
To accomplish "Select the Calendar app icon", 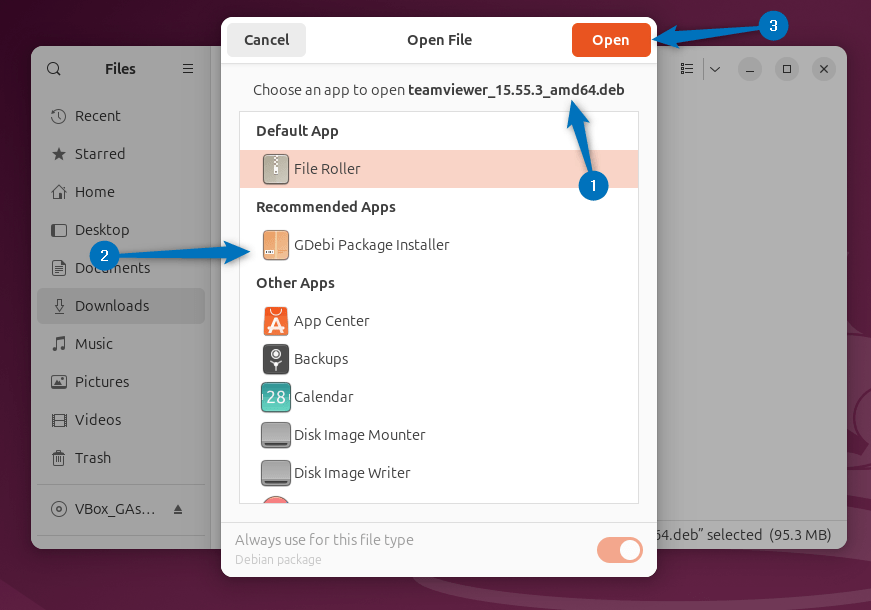I will pyautogui.click(x=275, y=397).
